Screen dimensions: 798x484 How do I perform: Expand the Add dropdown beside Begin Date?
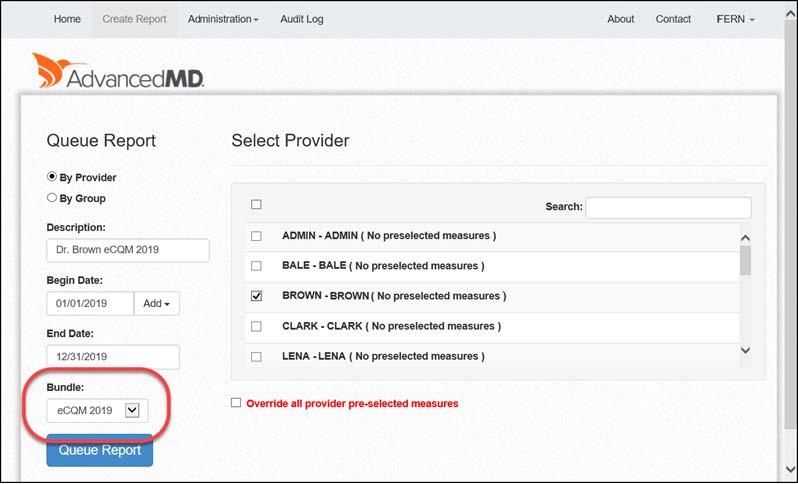tap(157, 303)
